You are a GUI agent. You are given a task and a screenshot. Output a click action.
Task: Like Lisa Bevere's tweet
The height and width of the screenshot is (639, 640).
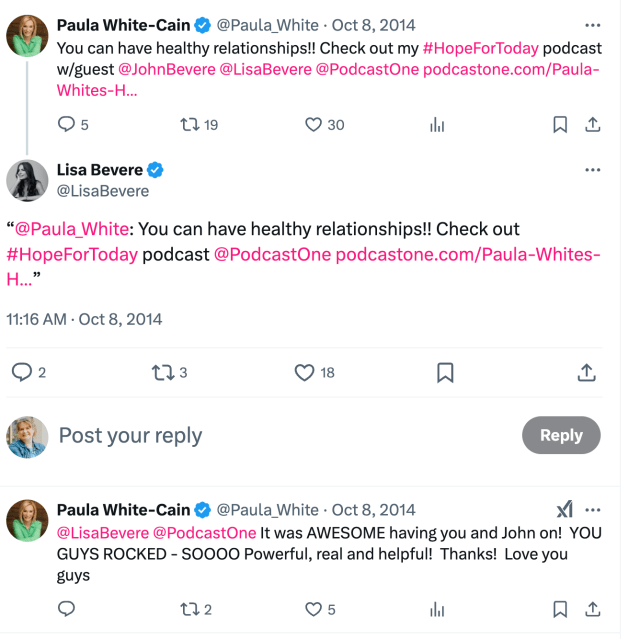click(305, 372)
